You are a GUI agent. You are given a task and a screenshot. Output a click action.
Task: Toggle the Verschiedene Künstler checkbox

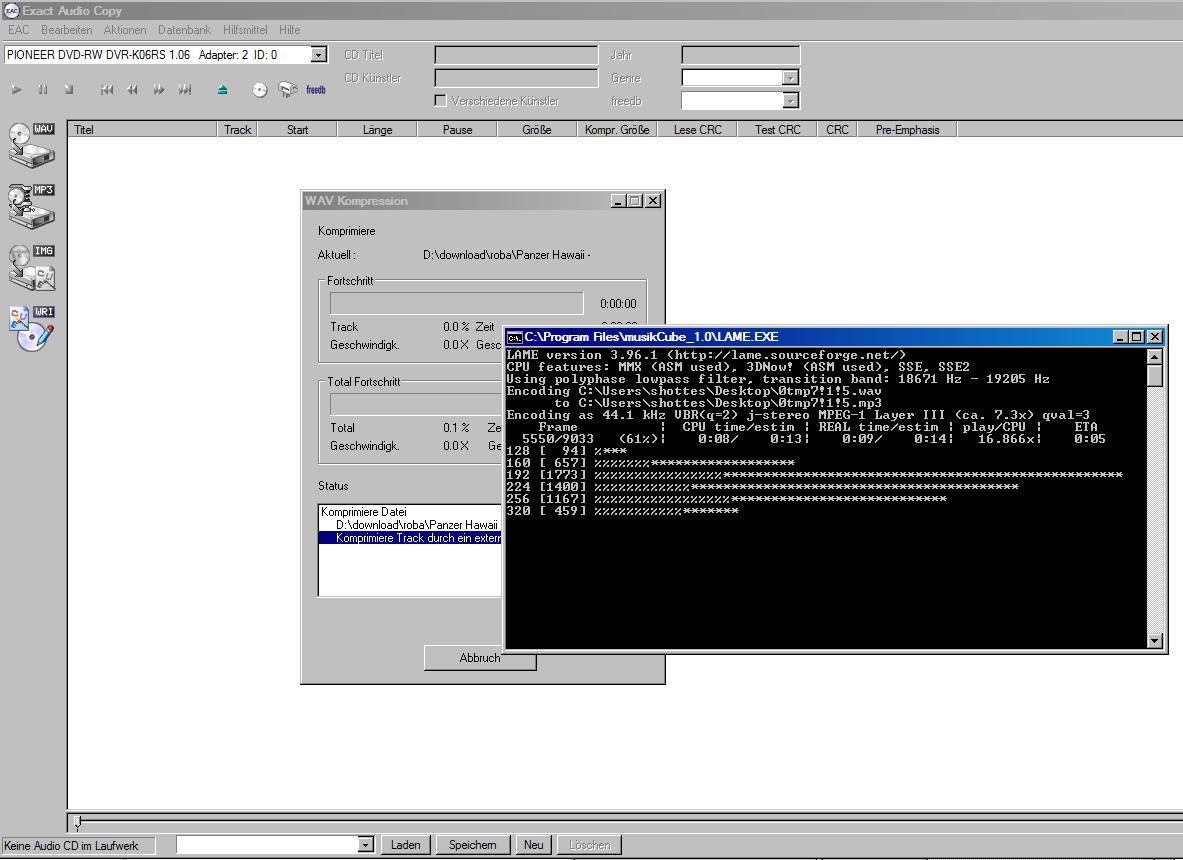[x=441, y=100]
